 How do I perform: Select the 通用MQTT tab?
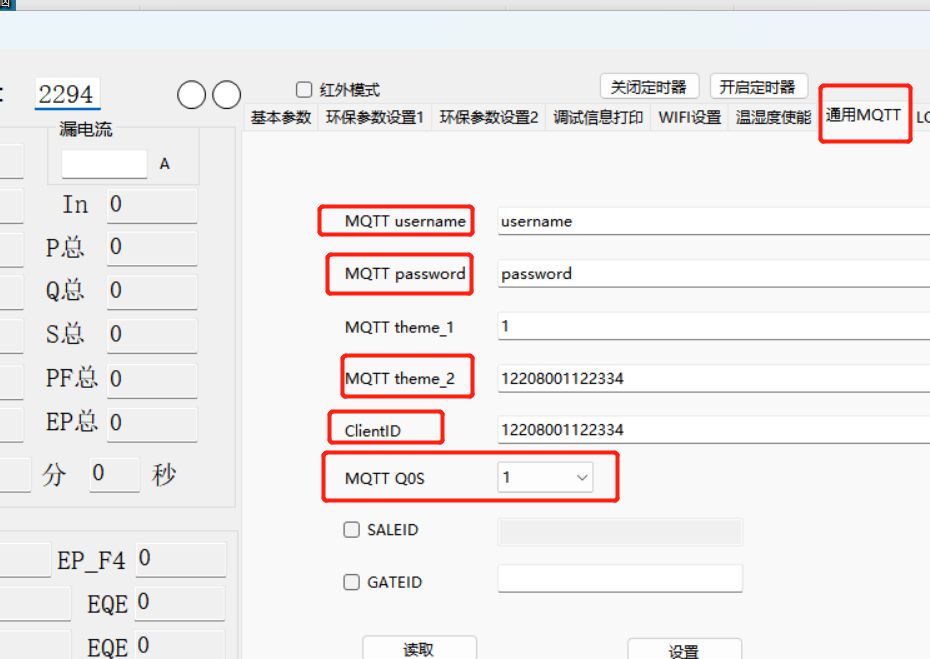click(864, 115)
